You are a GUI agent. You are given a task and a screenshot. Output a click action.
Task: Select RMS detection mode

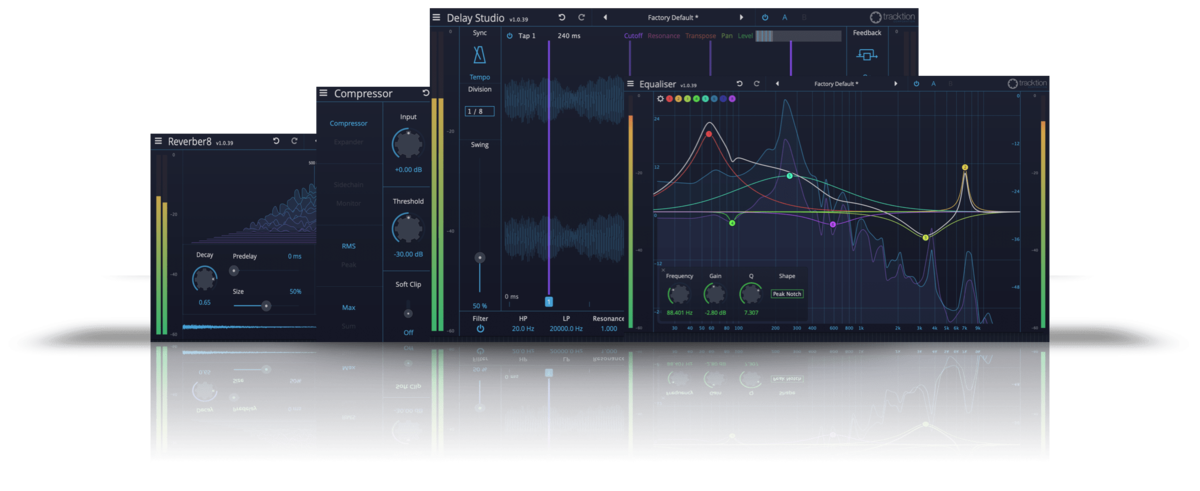[349, 246]
